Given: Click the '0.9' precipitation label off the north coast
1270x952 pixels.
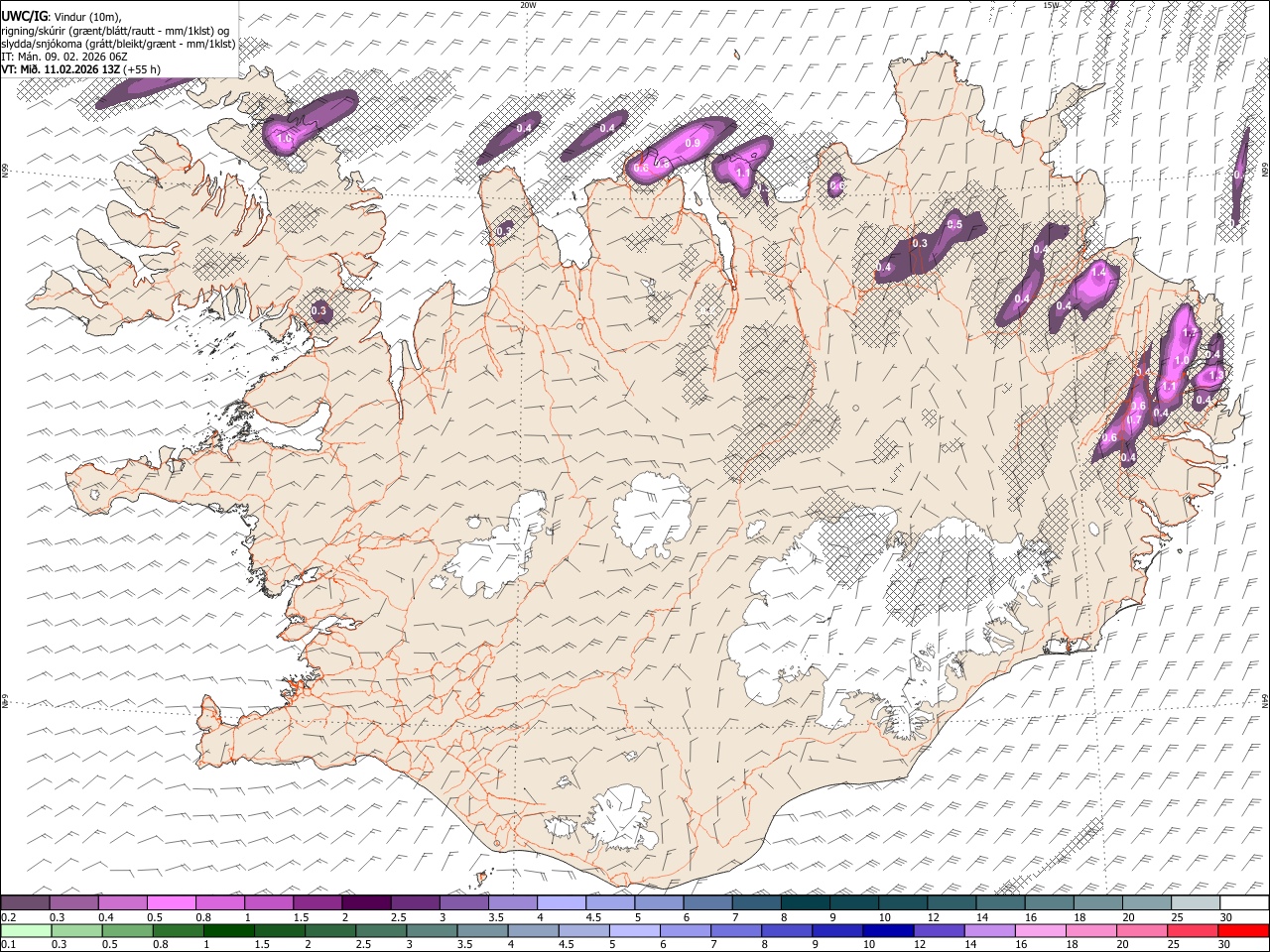Looking at the screenshot, I should (x=693, y=144).
